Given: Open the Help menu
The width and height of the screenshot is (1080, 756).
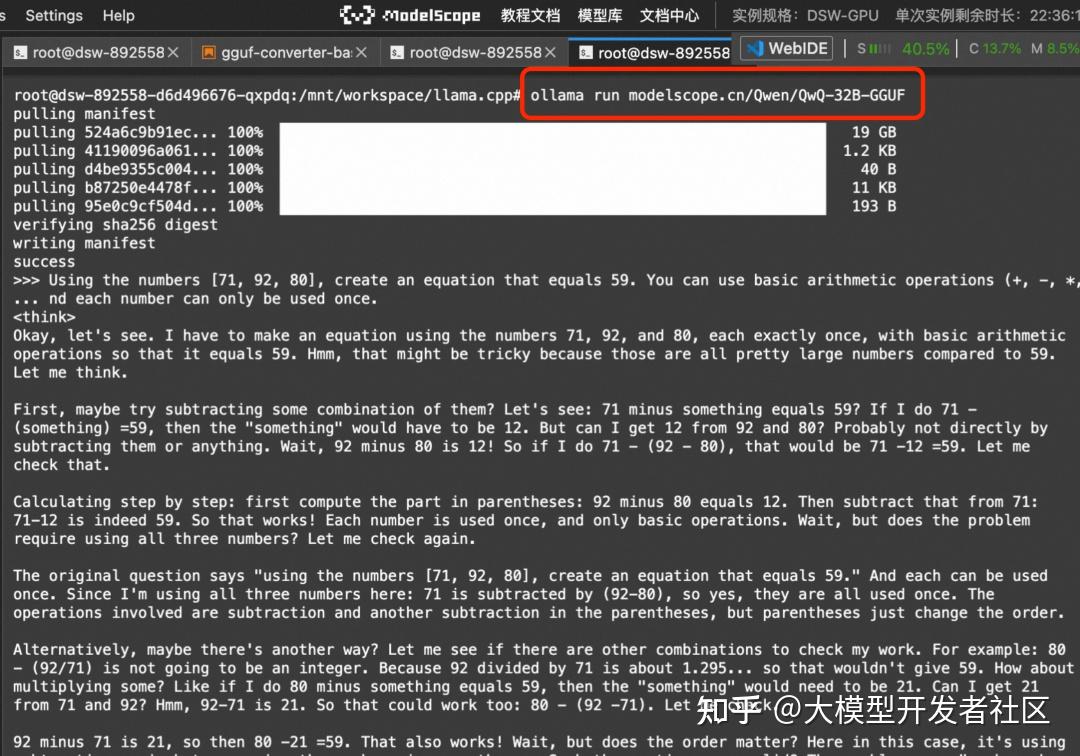Looking at the screenshot, I should 118,15.
